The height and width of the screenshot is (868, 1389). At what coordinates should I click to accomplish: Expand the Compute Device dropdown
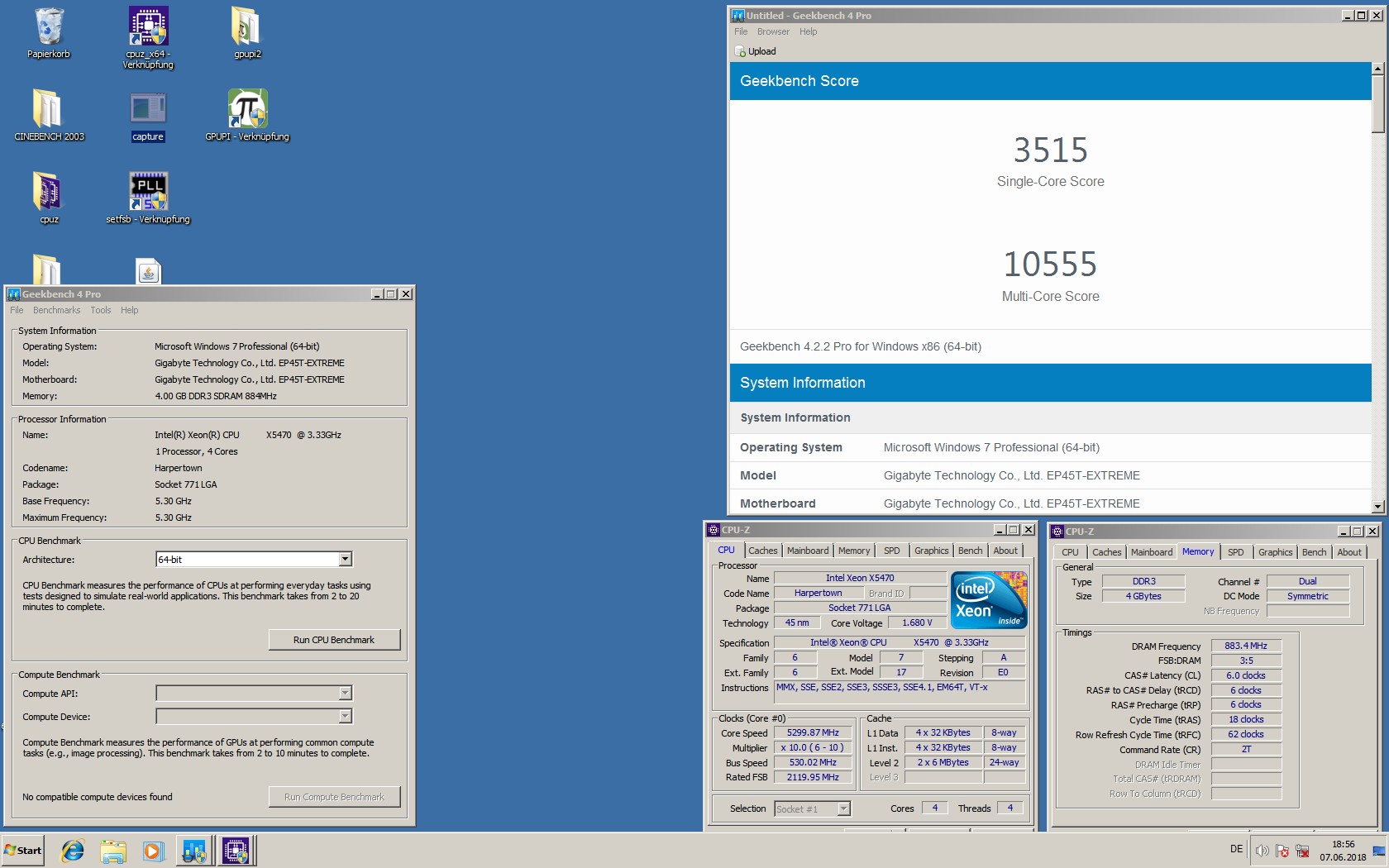tap(346, 717)
